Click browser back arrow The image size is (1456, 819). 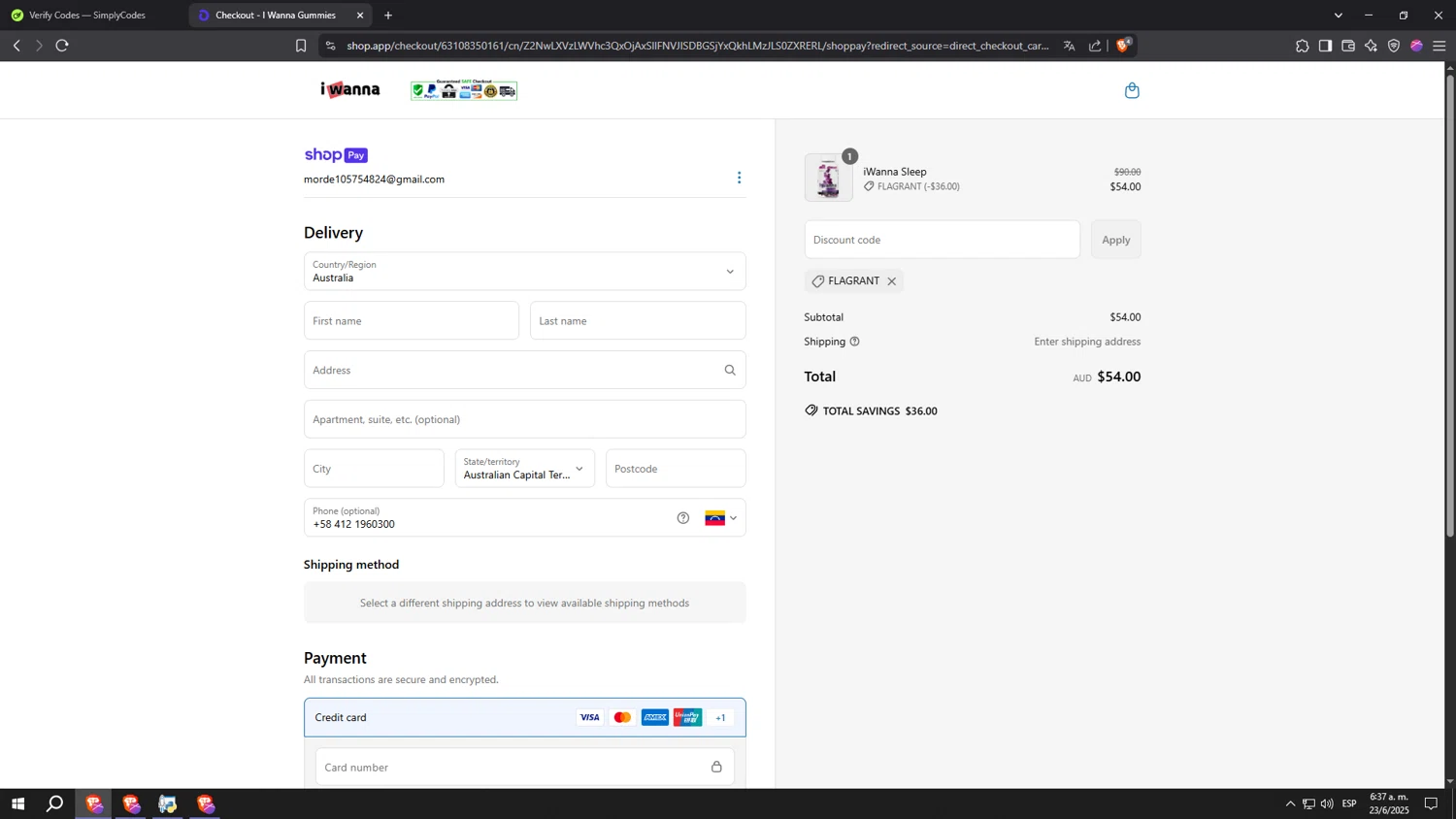click(17, 46)
